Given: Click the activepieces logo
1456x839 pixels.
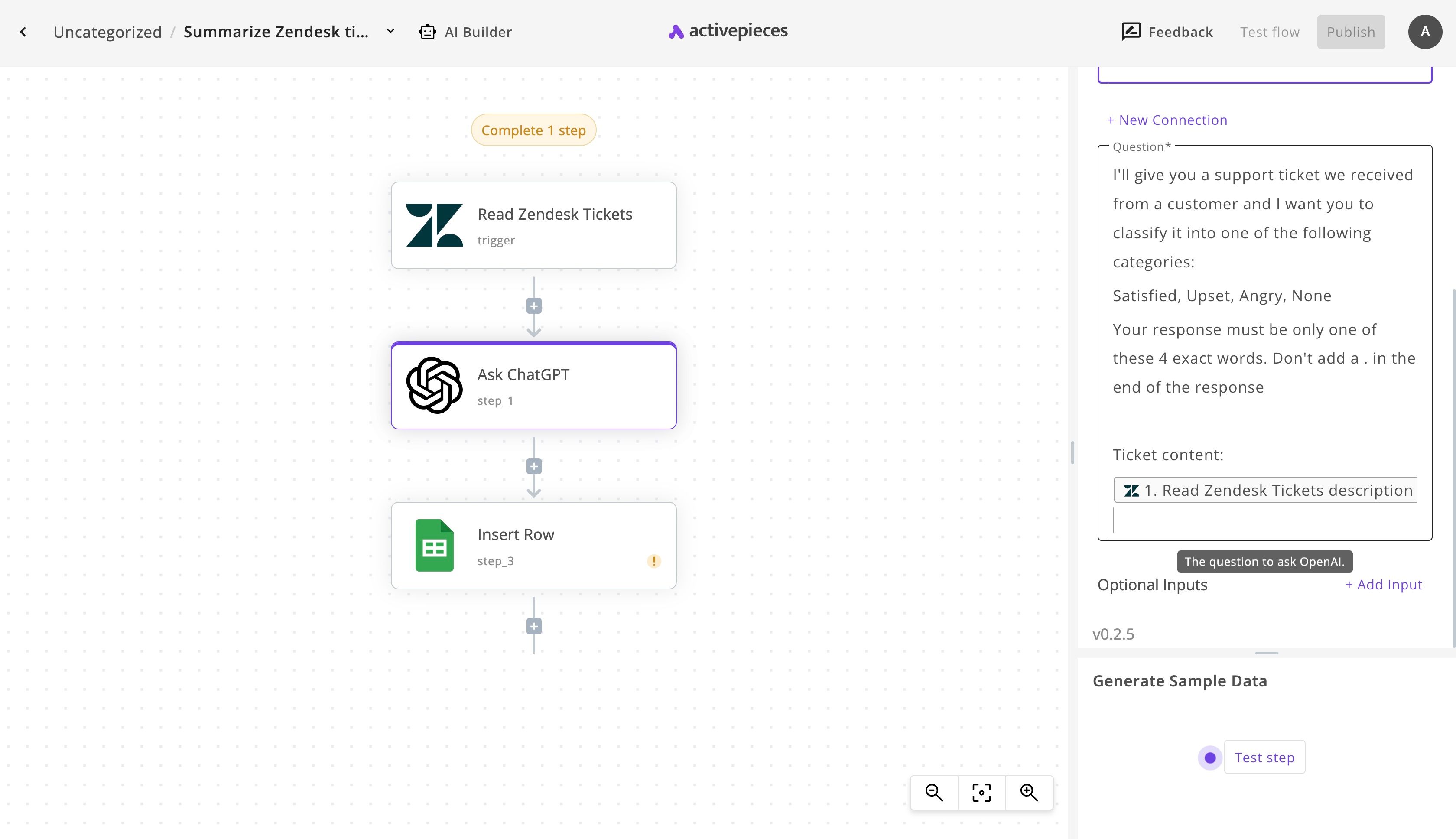Looking at the screenshot, I should [x=728, y=31].
